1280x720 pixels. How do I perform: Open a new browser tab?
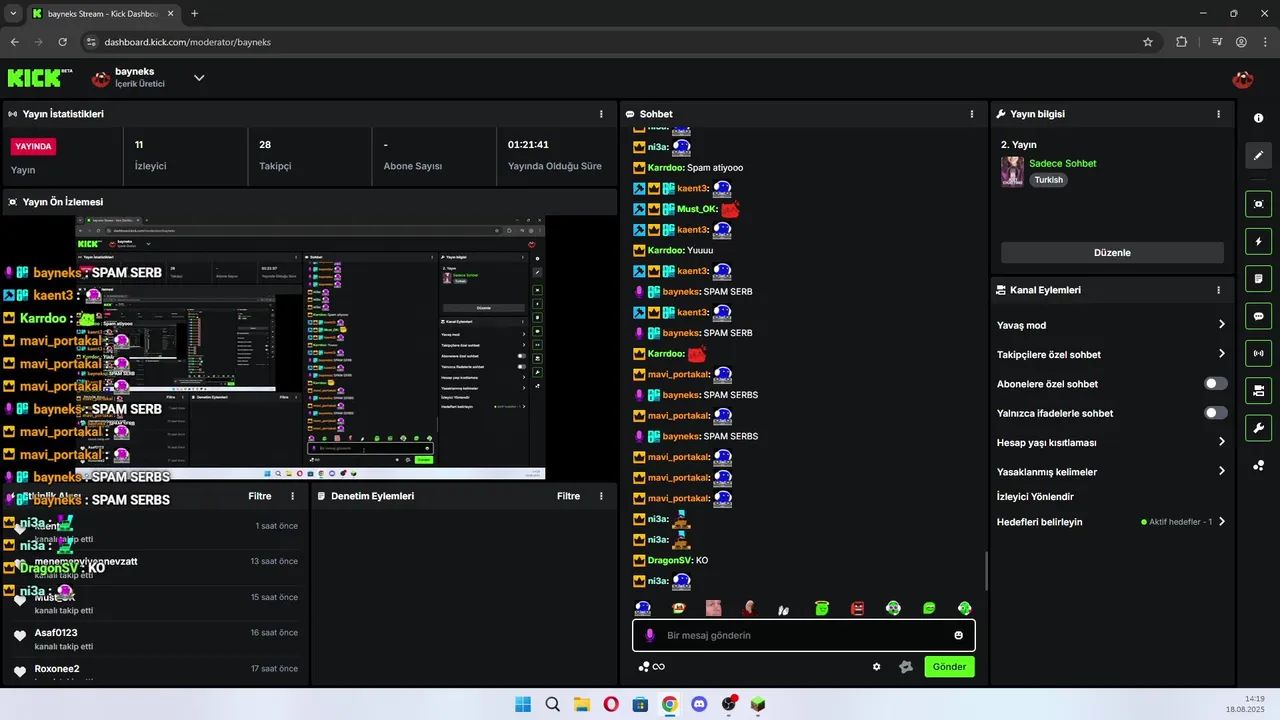click(194, 14)
